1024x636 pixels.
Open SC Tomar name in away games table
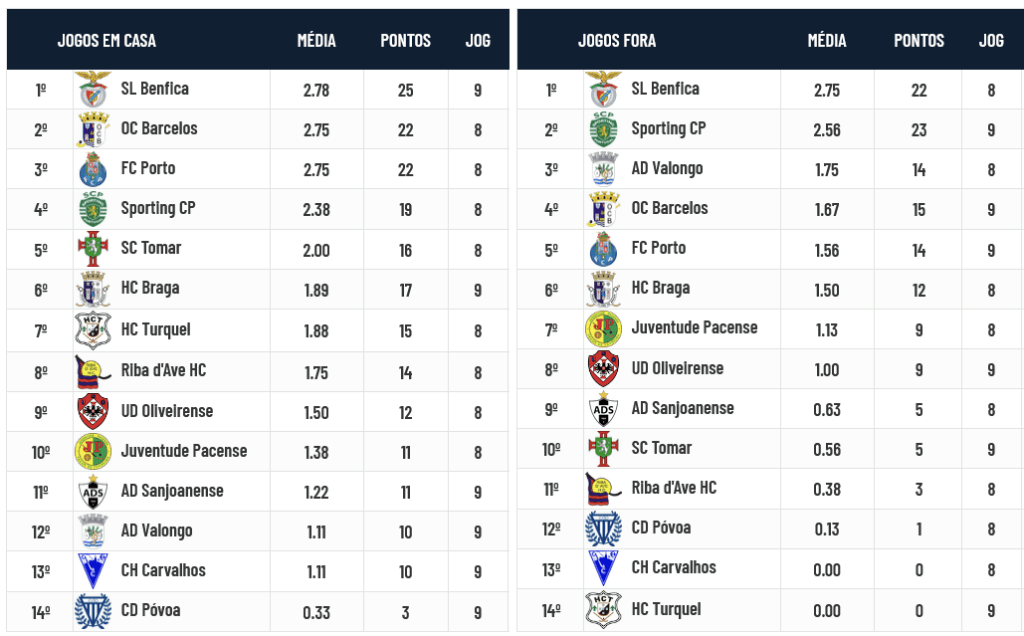661,448
